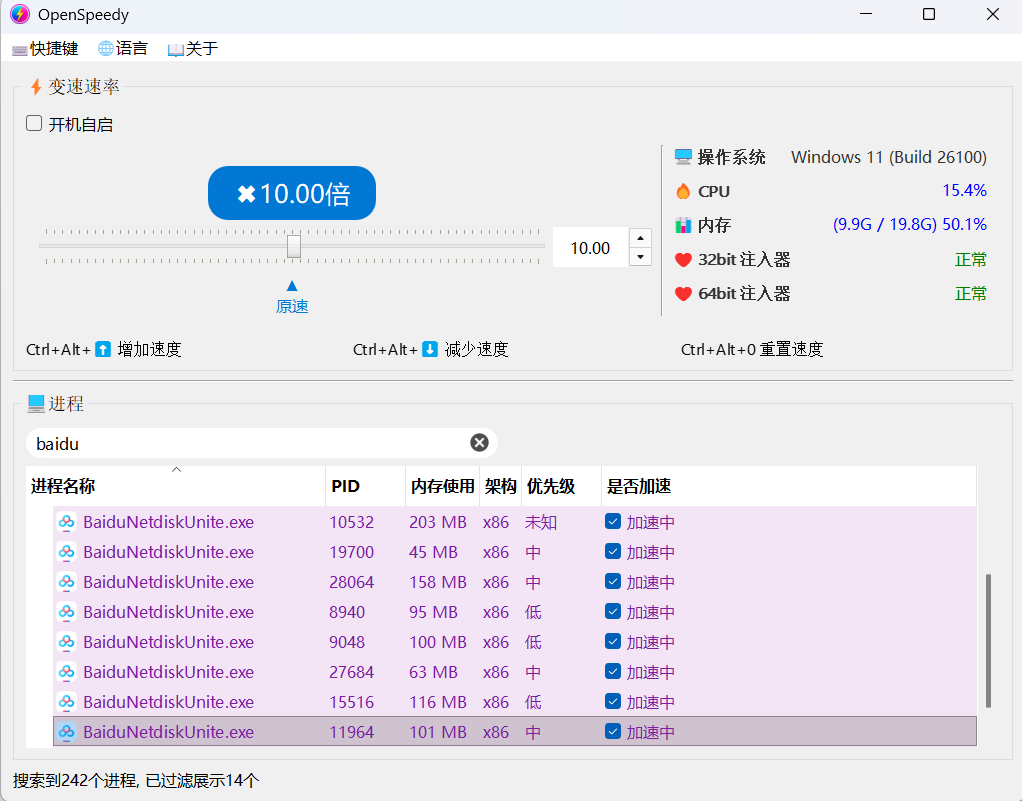The width and height of the screenshot is (1022, 801).
Task: Decrease speed with the spinbox down arrow
Action: [640, 257]
